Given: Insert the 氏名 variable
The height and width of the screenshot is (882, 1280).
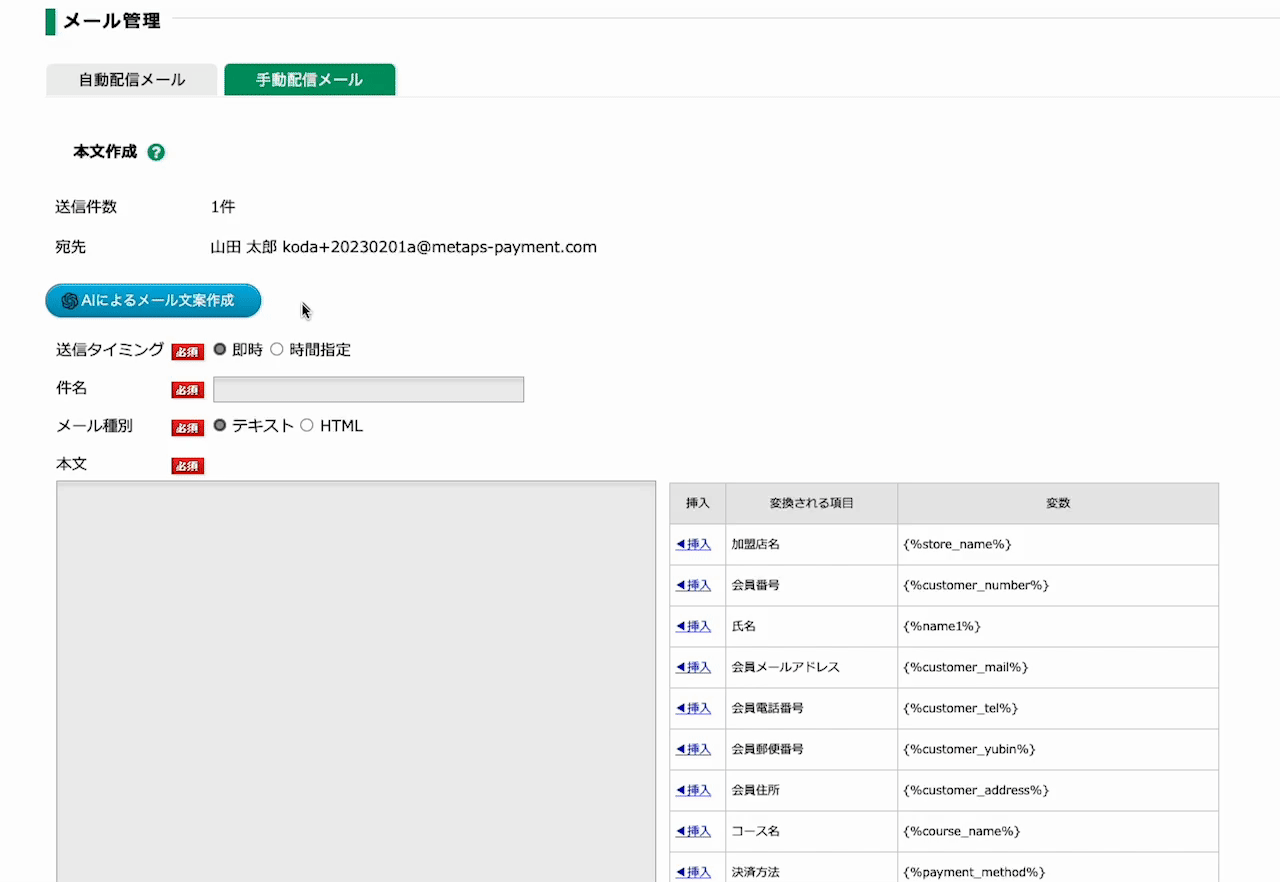Looking at the screenshot, I should tap(694, 627).
